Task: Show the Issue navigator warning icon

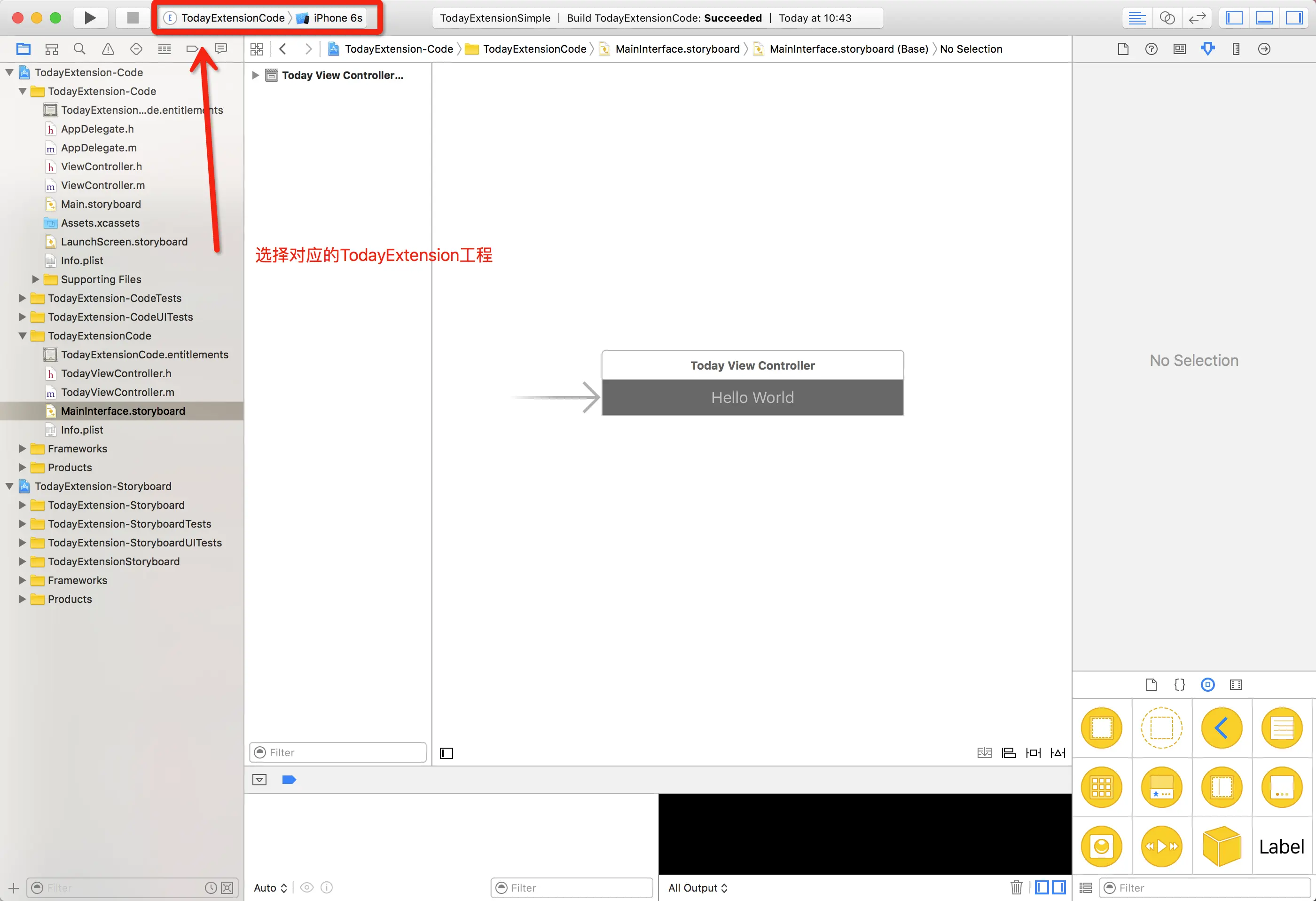Action: [108, 49]
